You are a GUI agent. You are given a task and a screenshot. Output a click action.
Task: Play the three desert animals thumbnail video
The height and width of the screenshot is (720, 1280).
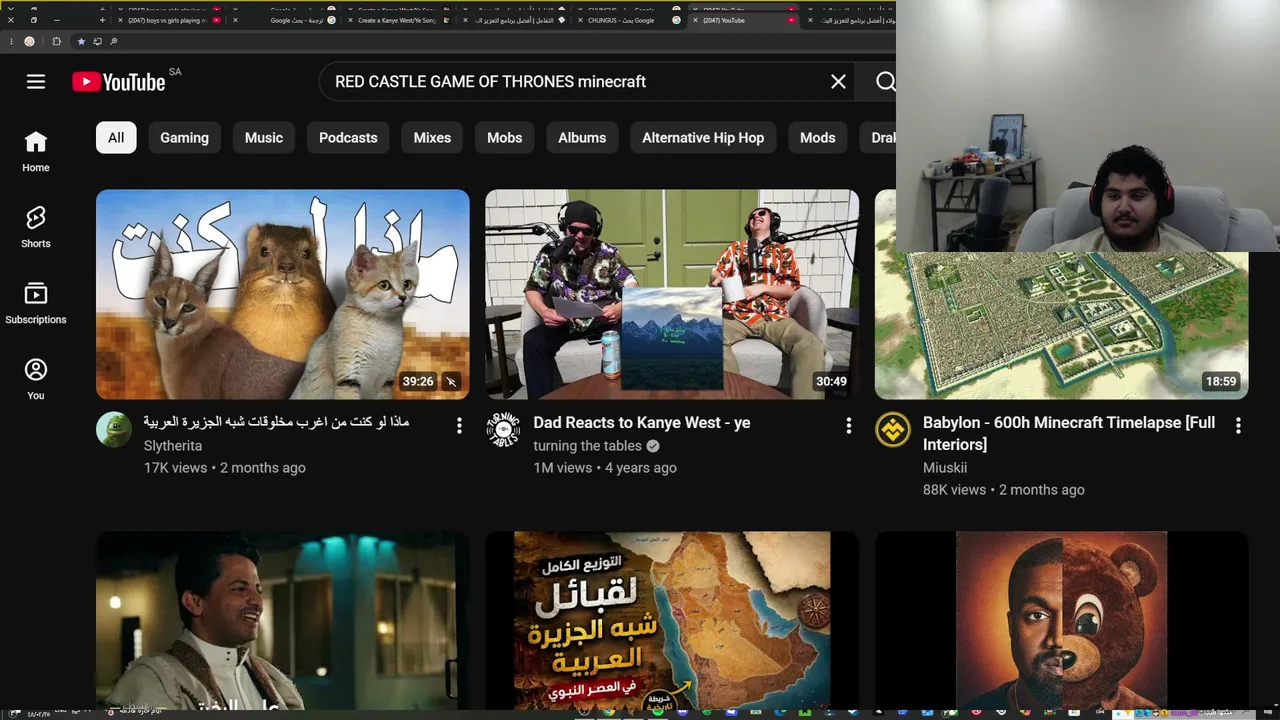pos(283,295)
